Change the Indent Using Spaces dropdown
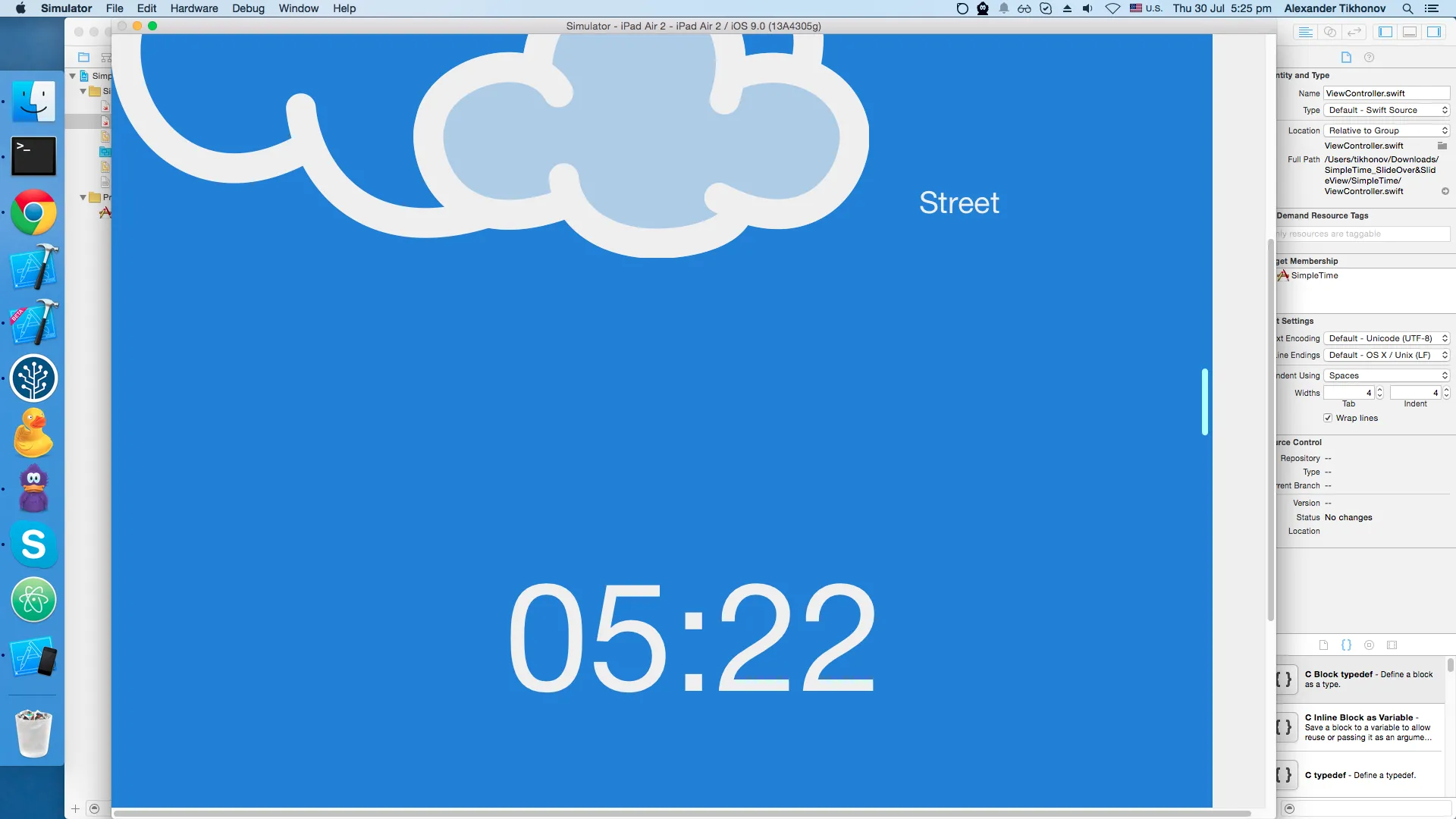 tap(1387, 375)
